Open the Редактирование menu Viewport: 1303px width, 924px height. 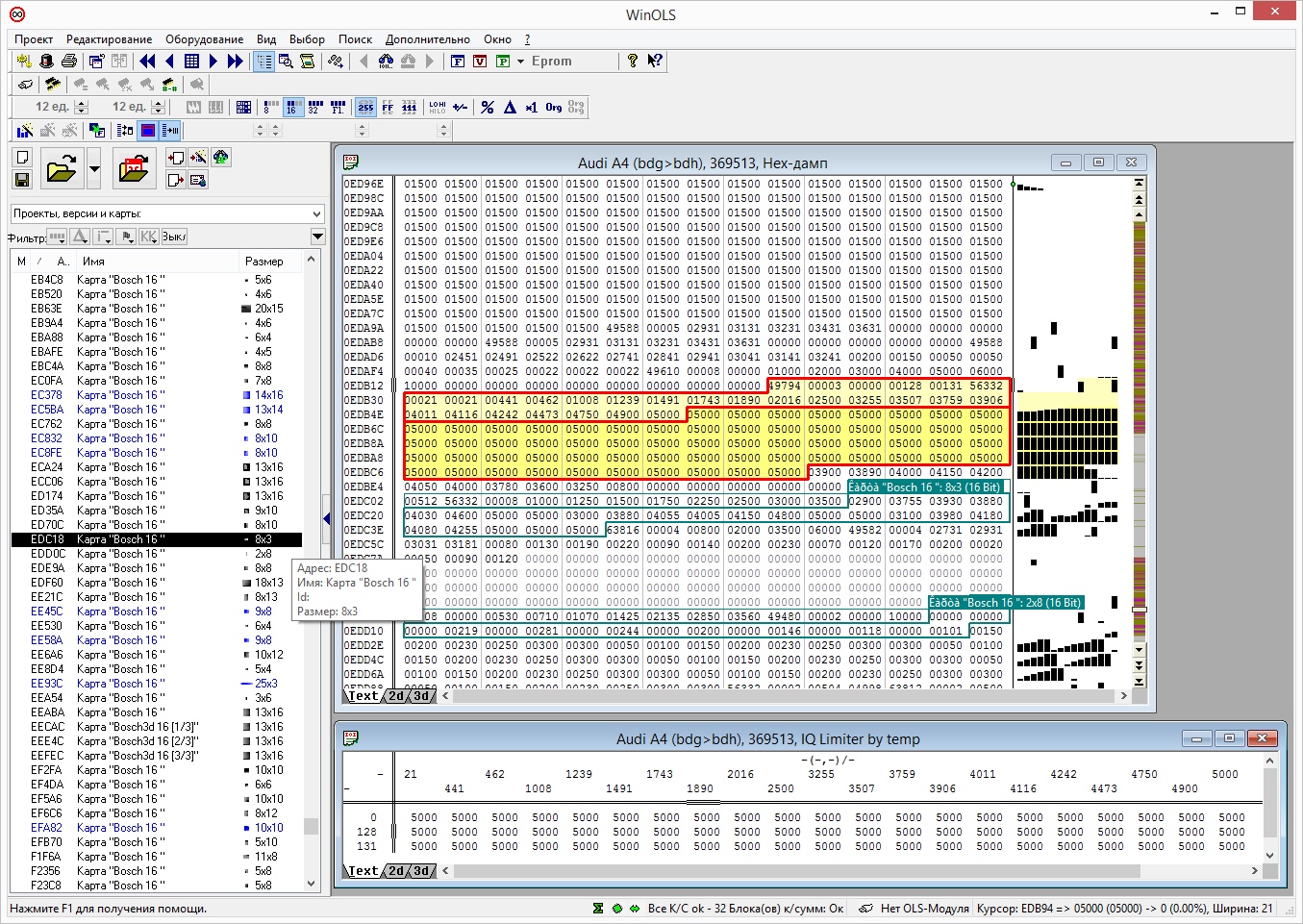click(109, 39)
